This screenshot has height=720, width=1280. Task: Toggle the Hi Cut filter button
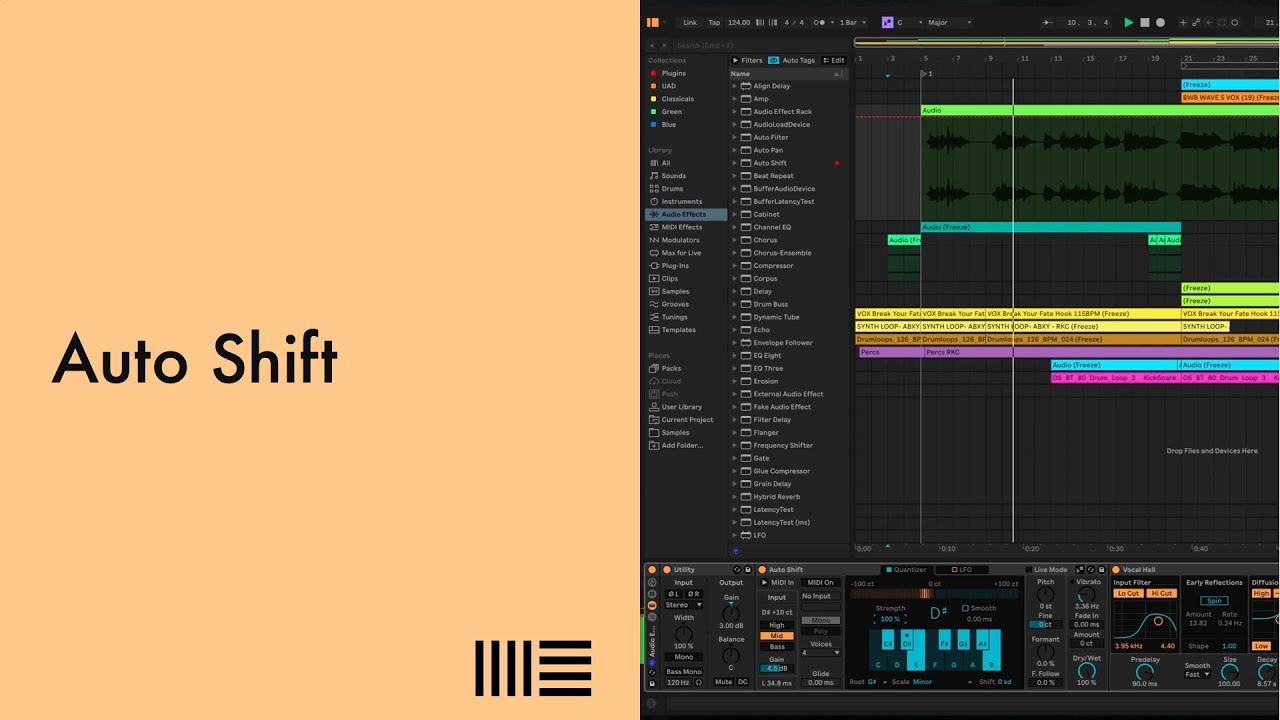(1161, 593)
